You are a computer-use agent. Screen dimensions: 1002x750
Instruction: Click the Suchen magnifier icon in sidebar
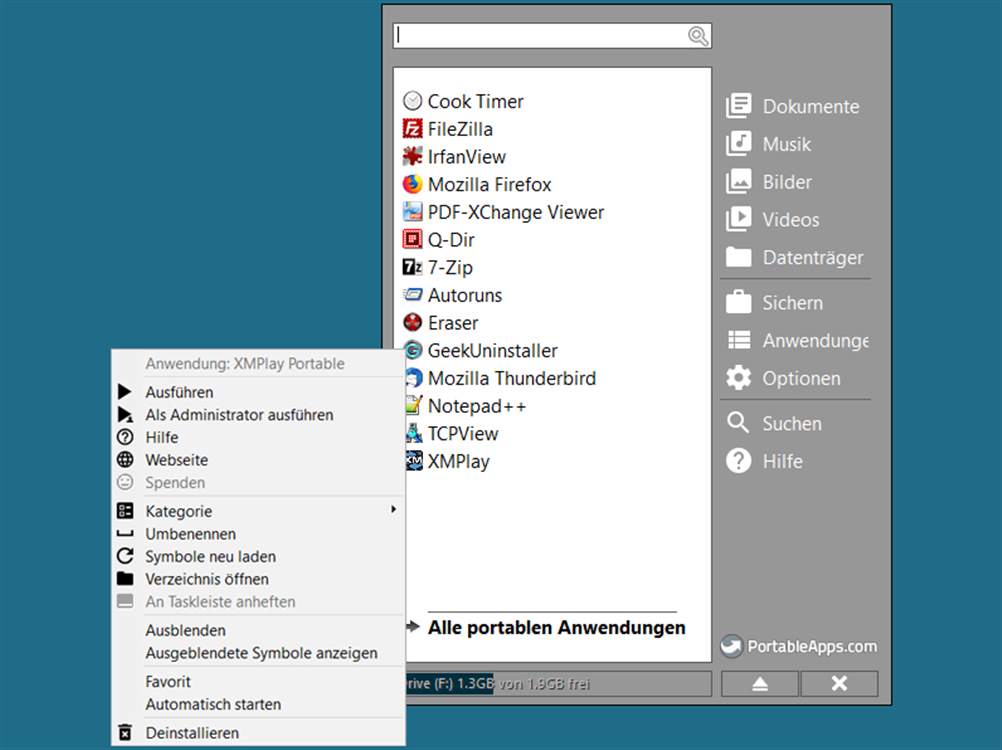(739, 422)
